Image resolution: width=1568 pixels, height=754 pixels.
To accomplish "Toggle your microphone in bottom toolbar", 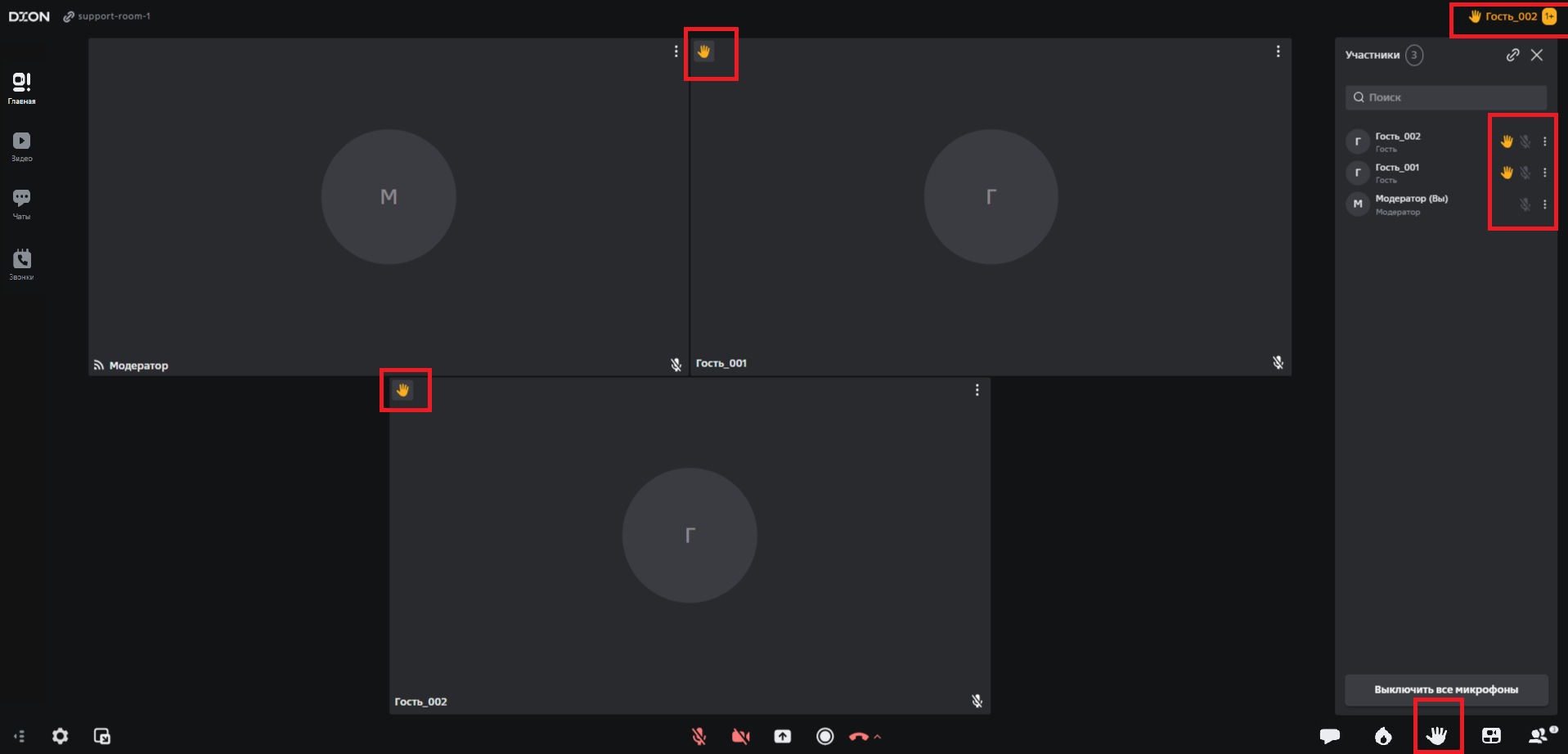I will (x=699, y=736).
